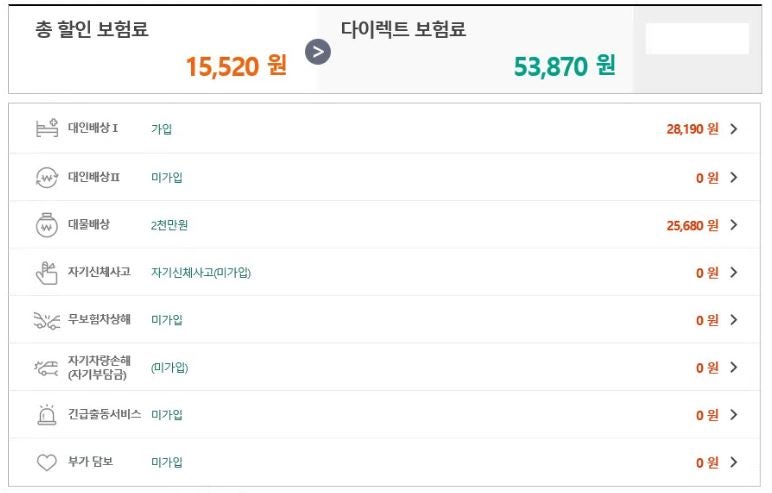Click the 대인배상Ⅱ won-cycle icon
The width and height of the screenshot is (772, 493).
(47, 177)
